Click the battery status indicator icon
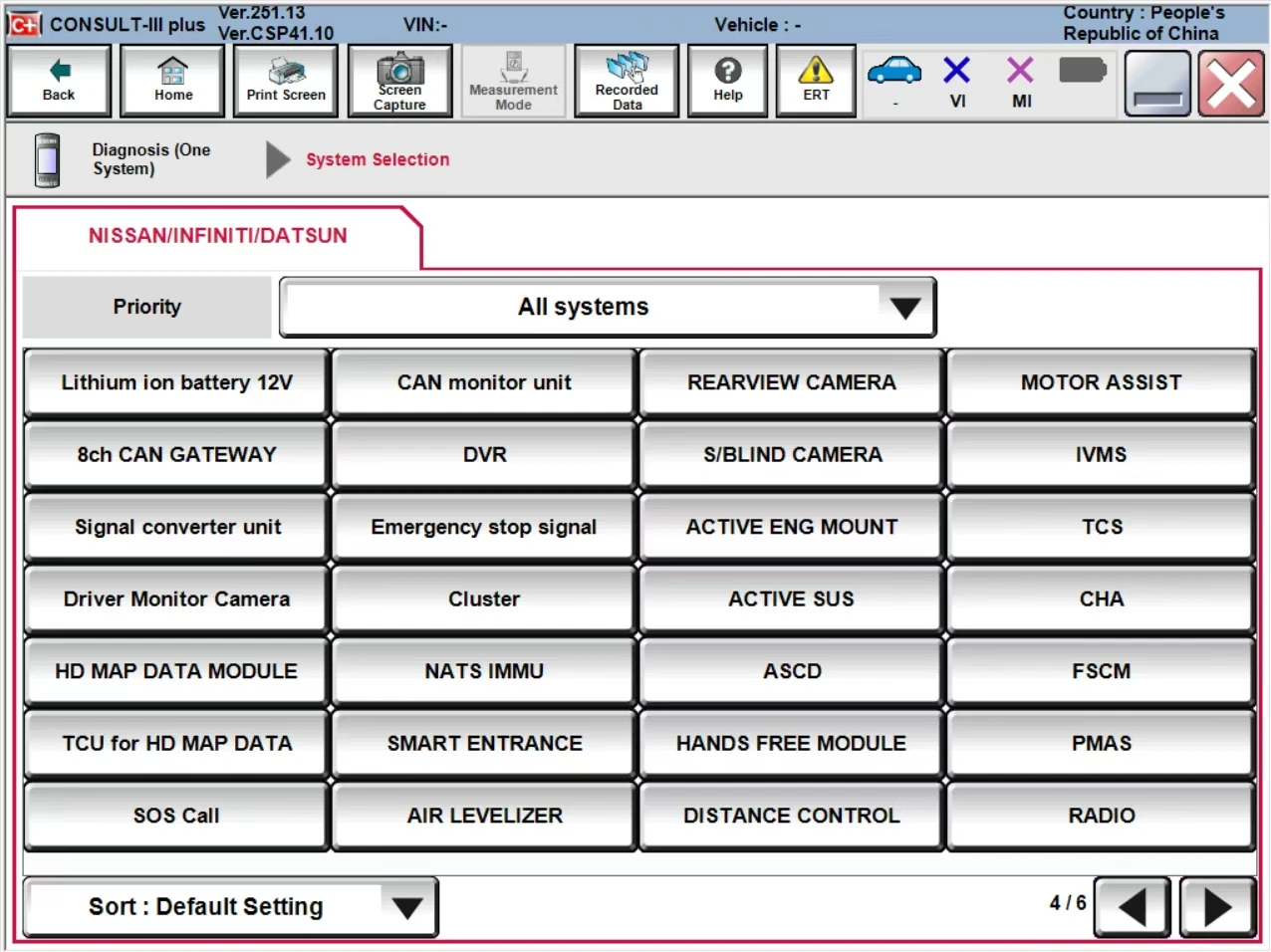The image size is (1271, 952). pos(1083,71)
